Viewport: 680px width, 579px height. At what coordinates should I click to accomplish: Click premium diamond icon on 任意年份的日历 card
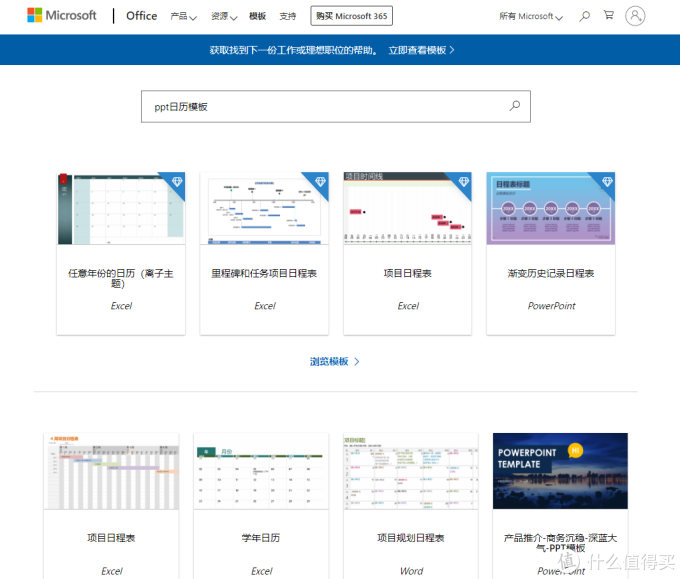177,181
